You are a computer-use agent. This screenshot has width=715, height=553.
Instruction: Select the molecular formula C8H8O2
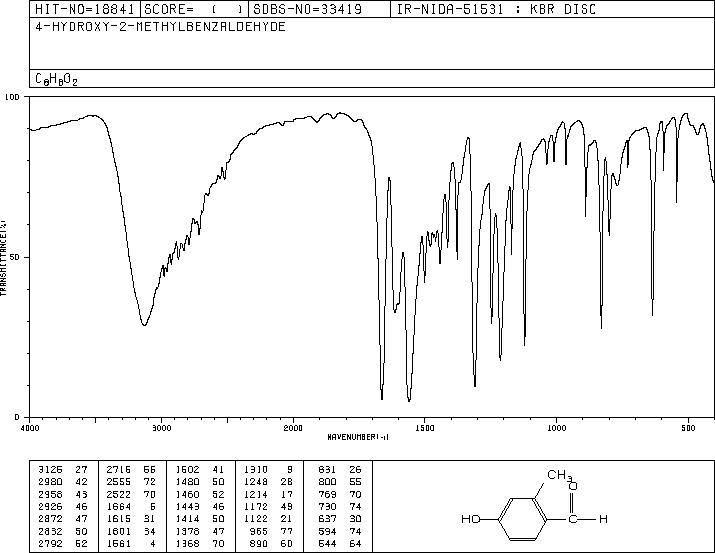click(x=57, y=79)
